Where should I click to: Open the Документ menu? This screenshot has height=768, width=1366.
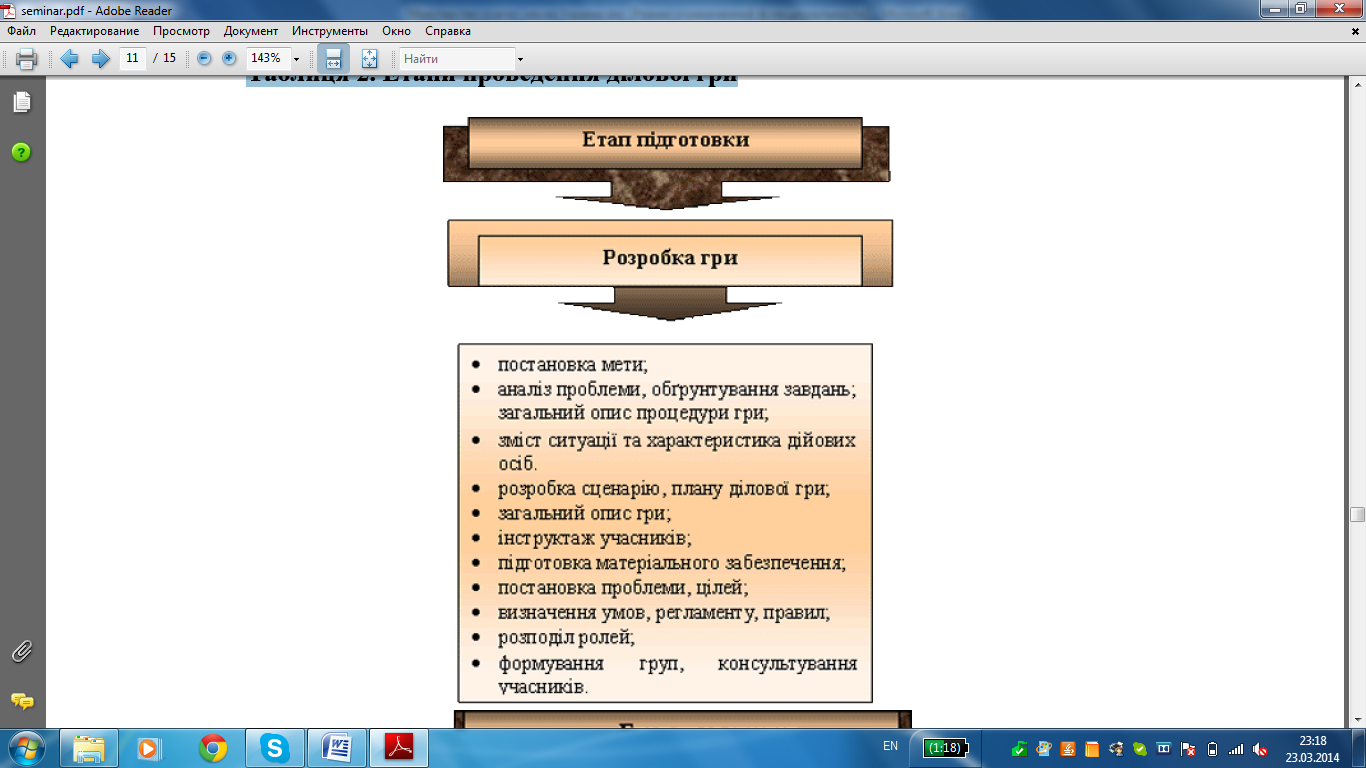pyautogui.click(x=251, y=31)
